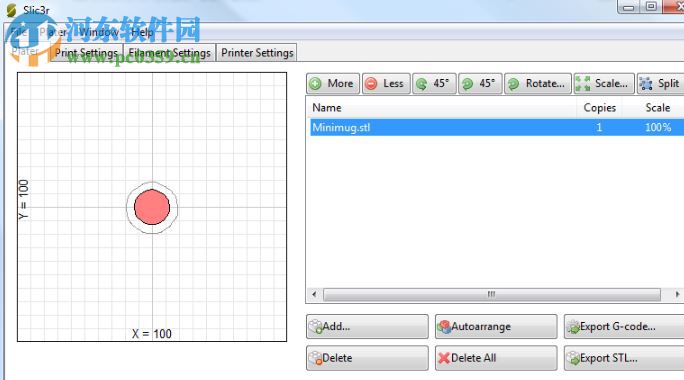Click the blue split icon

tap(646, 83)
